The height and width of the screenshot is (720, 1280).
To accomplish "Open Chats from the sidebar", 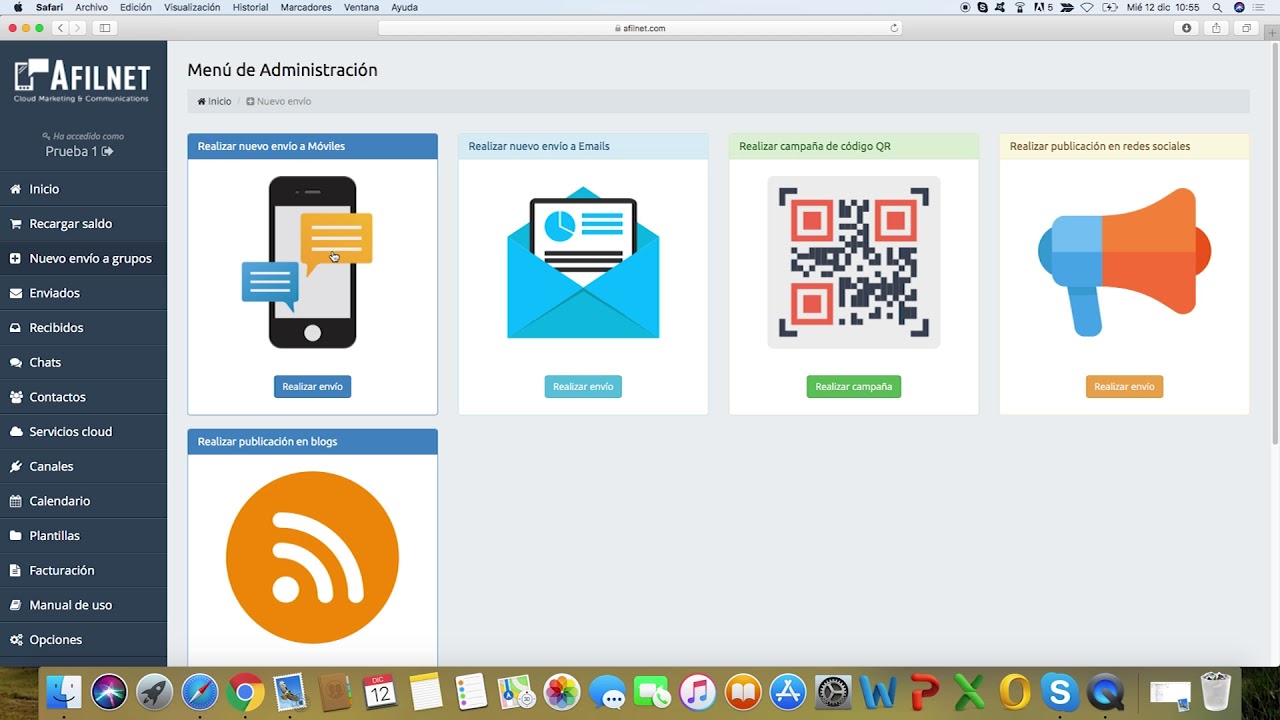I will point(83,362).
